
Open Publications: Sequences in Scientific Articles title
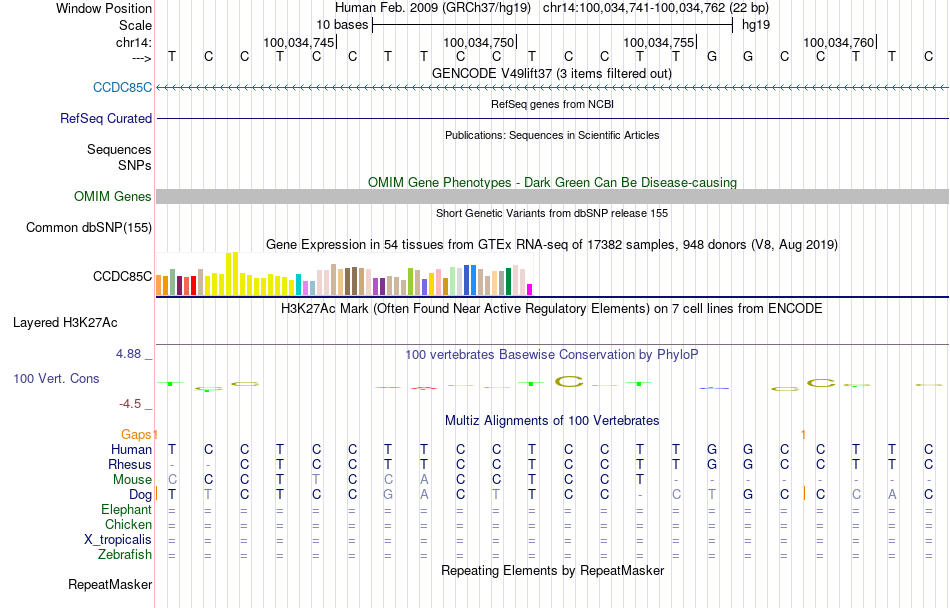click(x=552, y=135)
